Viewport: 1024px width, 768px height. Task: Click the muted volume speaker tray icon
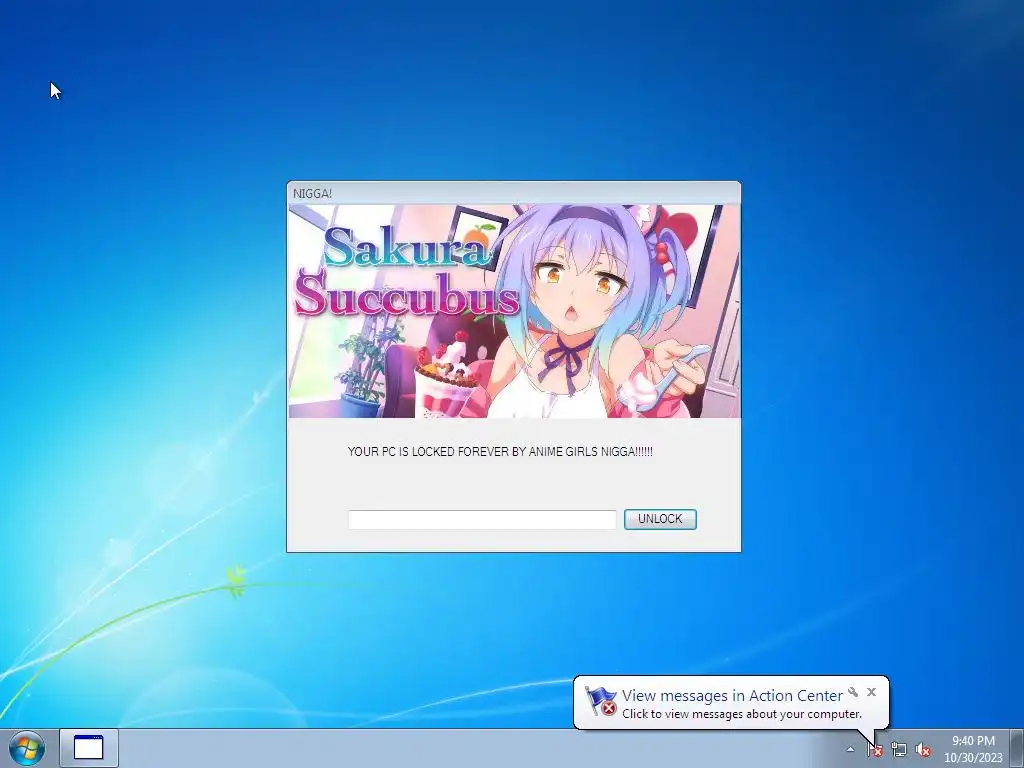pyautogui.click(x=923, y=750)
